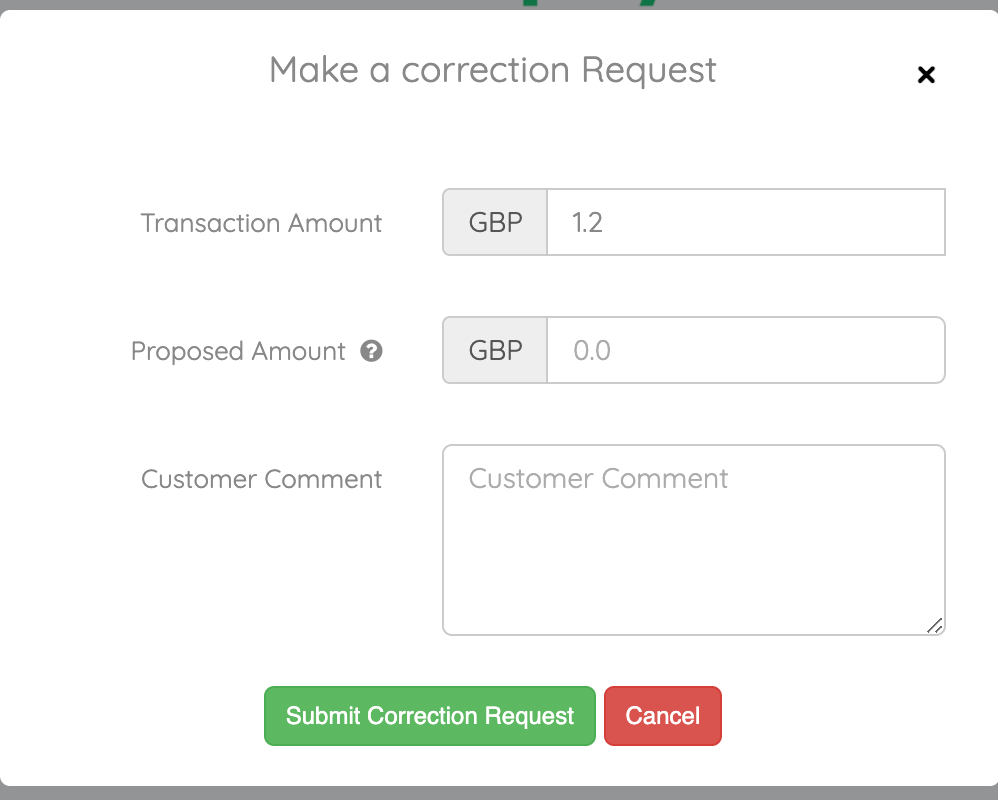The image size is (998, 800).
Task: Click the GBP prefix beside Proposed Amount
Action: pyautogui.click(x=496, y=351)
